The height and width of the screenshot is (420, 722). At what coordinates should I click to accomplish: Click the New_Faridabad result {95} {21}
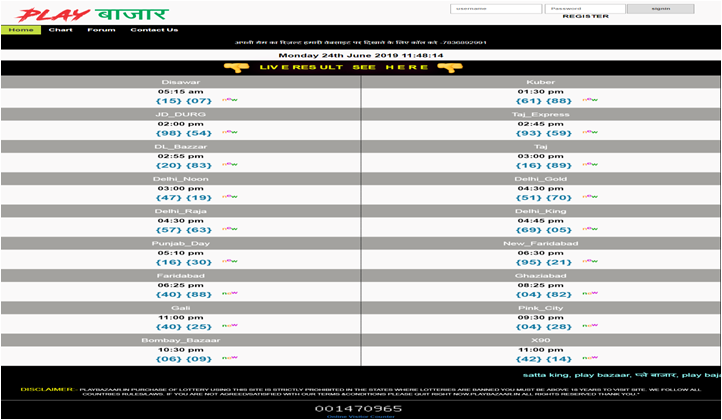click(x=544, y=262)
